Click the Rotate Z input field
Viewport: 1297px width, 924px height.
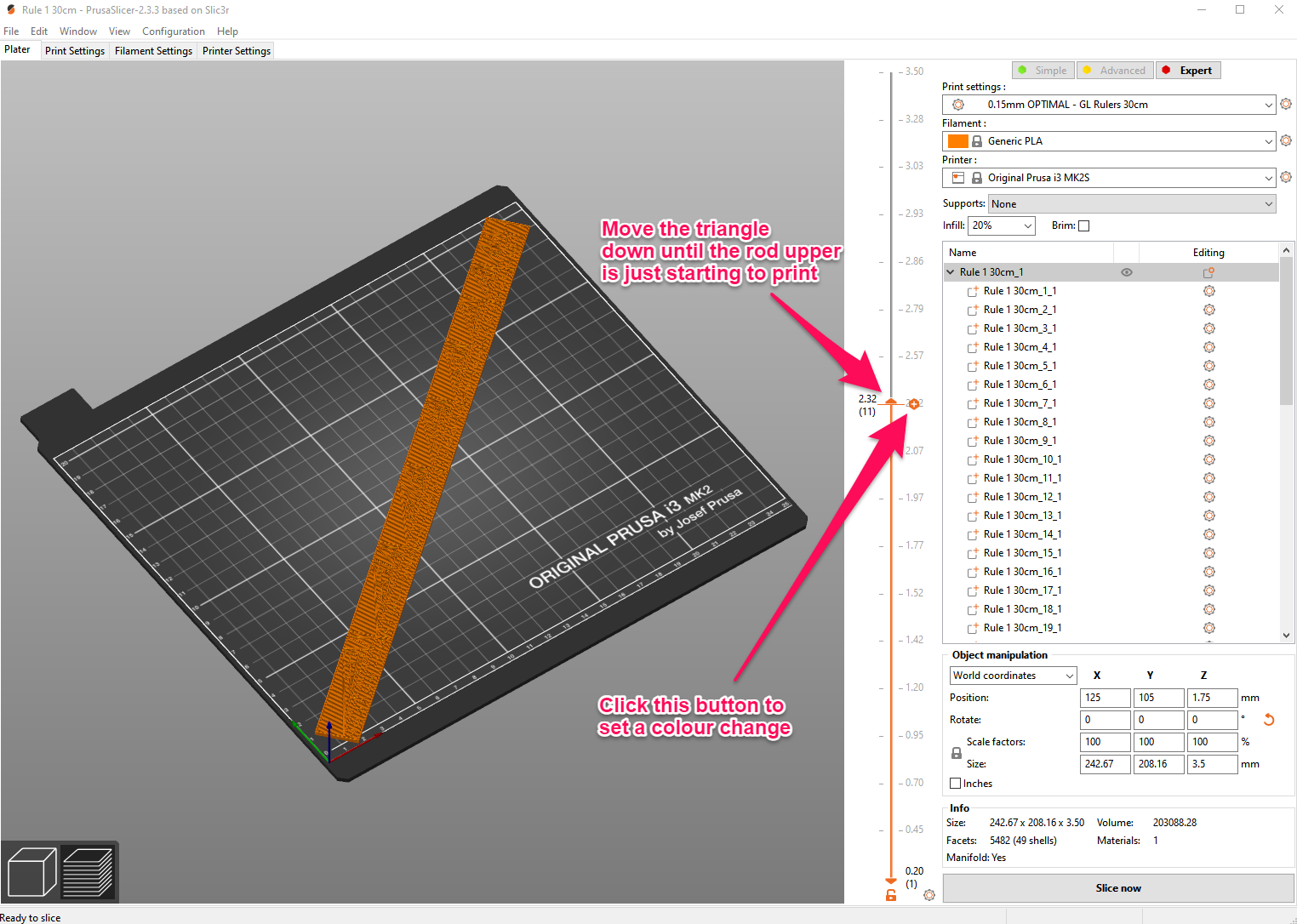coord(1213,720)
